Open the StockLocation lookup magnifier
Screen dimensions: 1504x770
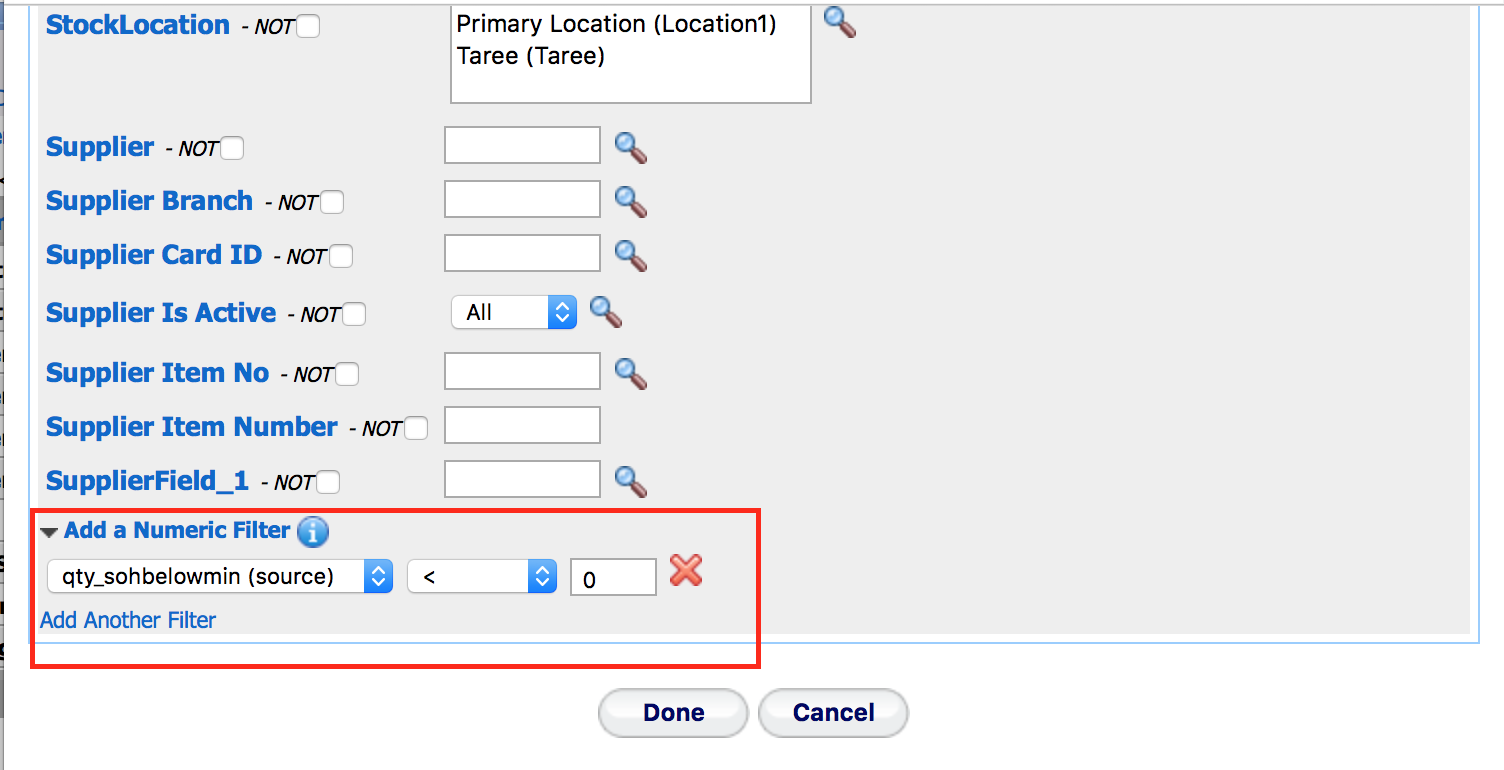click(840, 22)
